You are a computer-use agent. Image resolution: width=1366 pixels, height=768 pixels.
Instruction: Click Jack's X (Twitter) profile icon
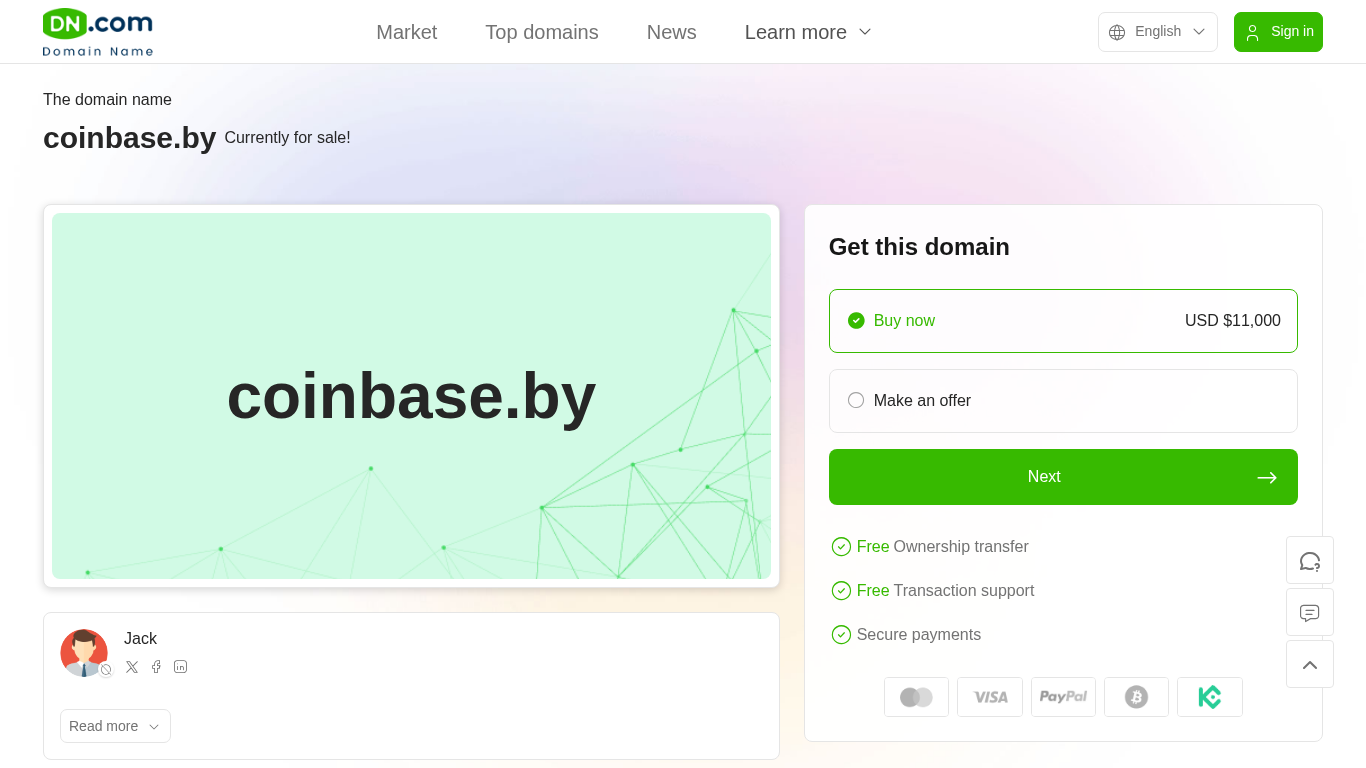[x=132, y=667]
